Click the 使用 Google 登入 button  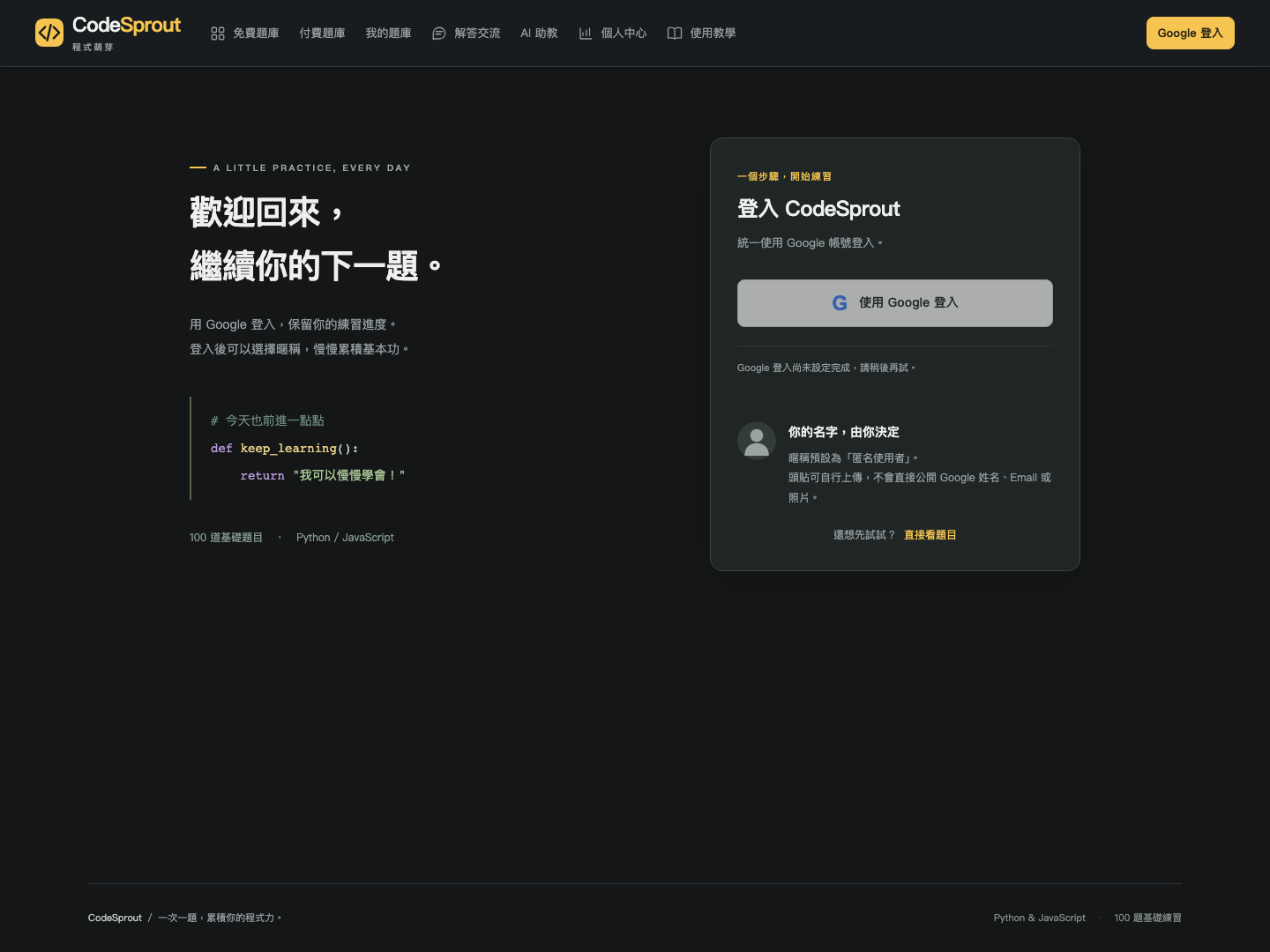click(x=895, y=303)
